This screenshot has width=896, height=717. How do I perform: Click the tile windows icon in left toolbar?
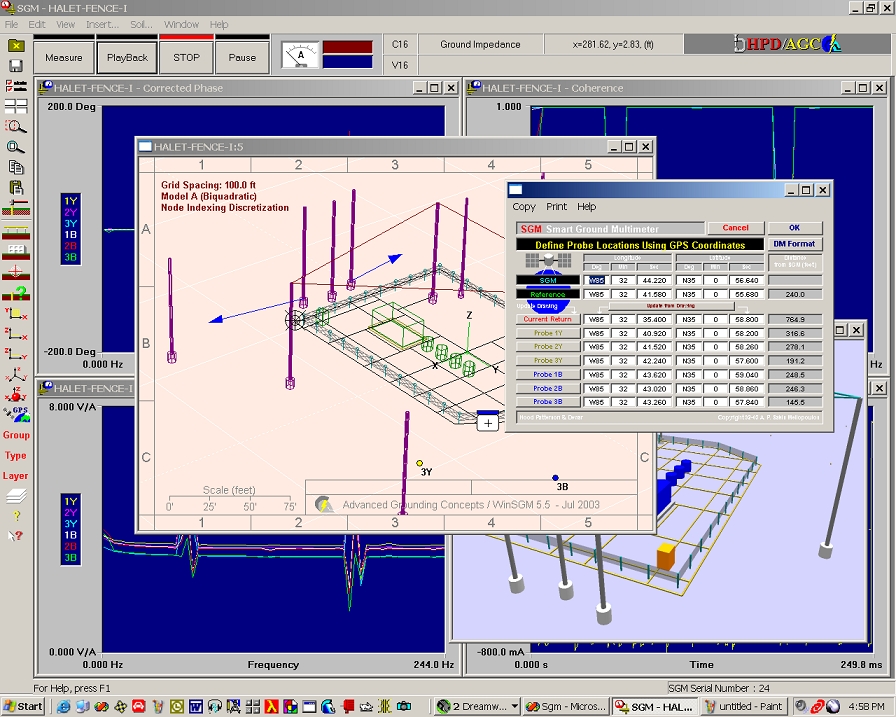(x=16, y=106)
